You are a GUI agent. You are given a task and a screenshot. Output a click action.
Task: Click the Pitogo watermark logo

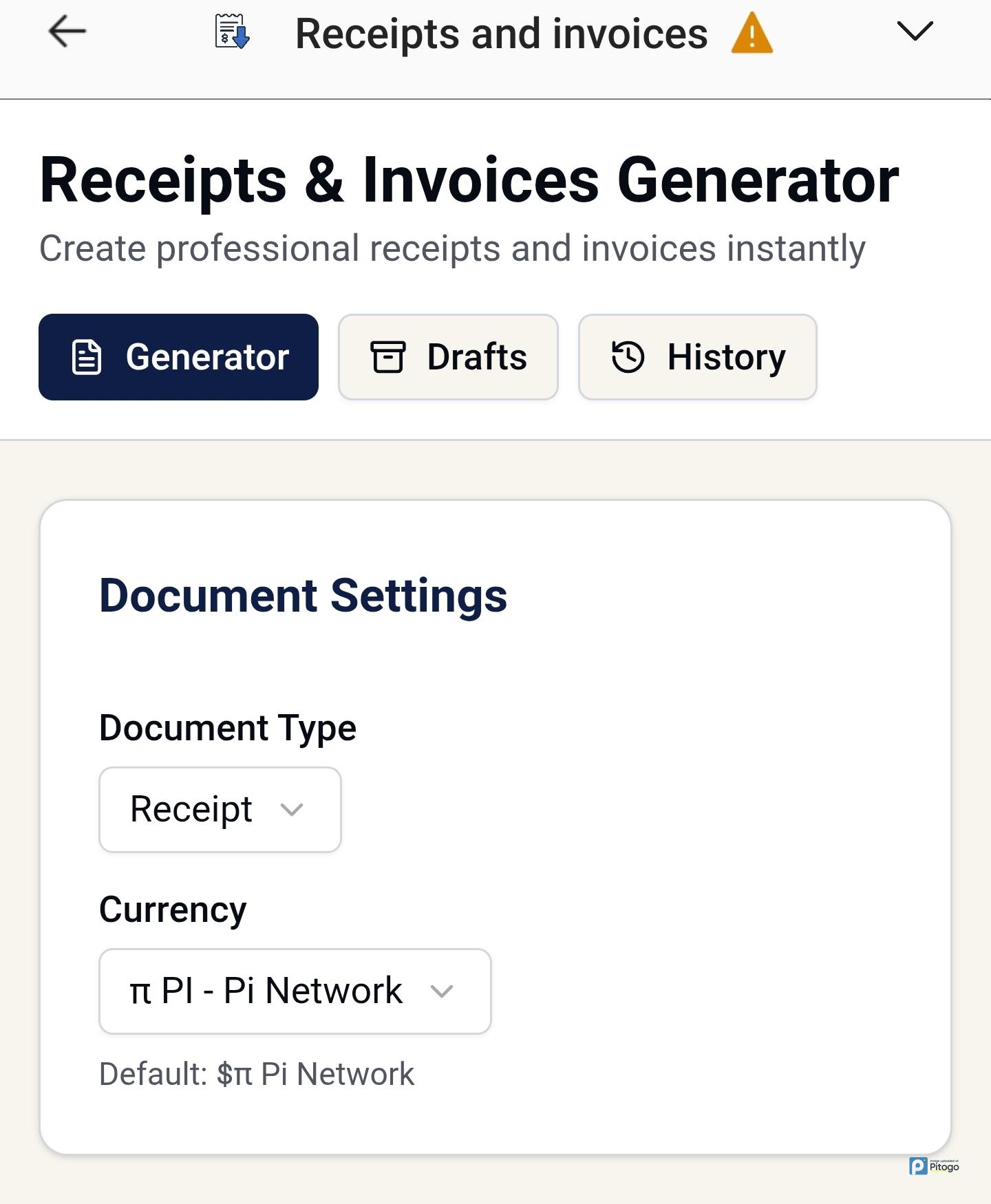point(933,1166)
